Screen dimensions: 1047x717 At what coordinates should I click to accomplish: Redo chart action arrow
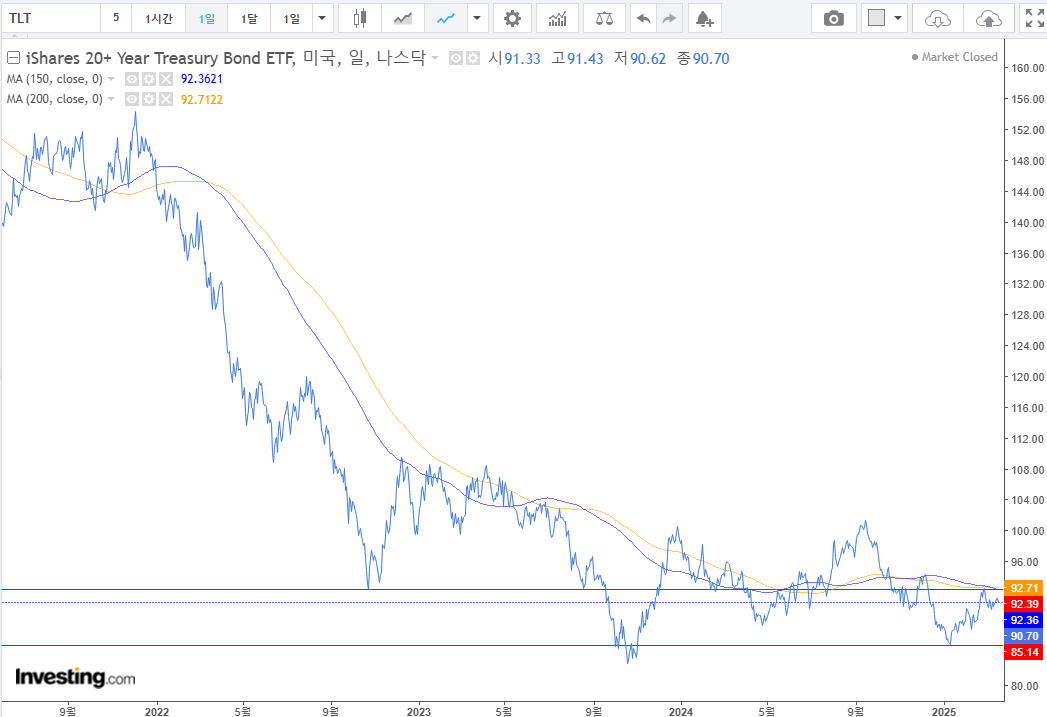point(669,18)
